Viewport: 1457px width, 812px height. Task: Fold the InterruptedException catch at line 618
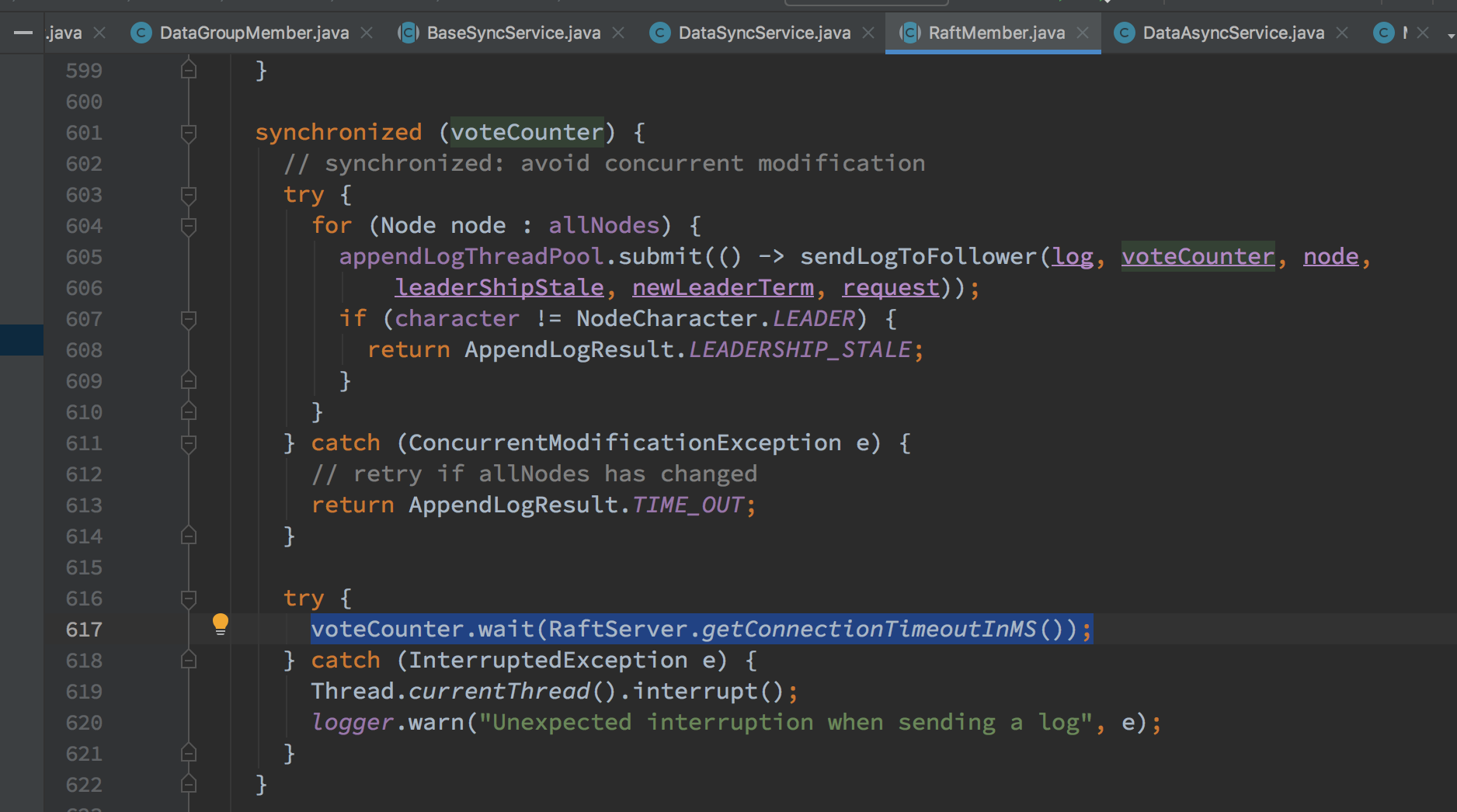point(189,661)
